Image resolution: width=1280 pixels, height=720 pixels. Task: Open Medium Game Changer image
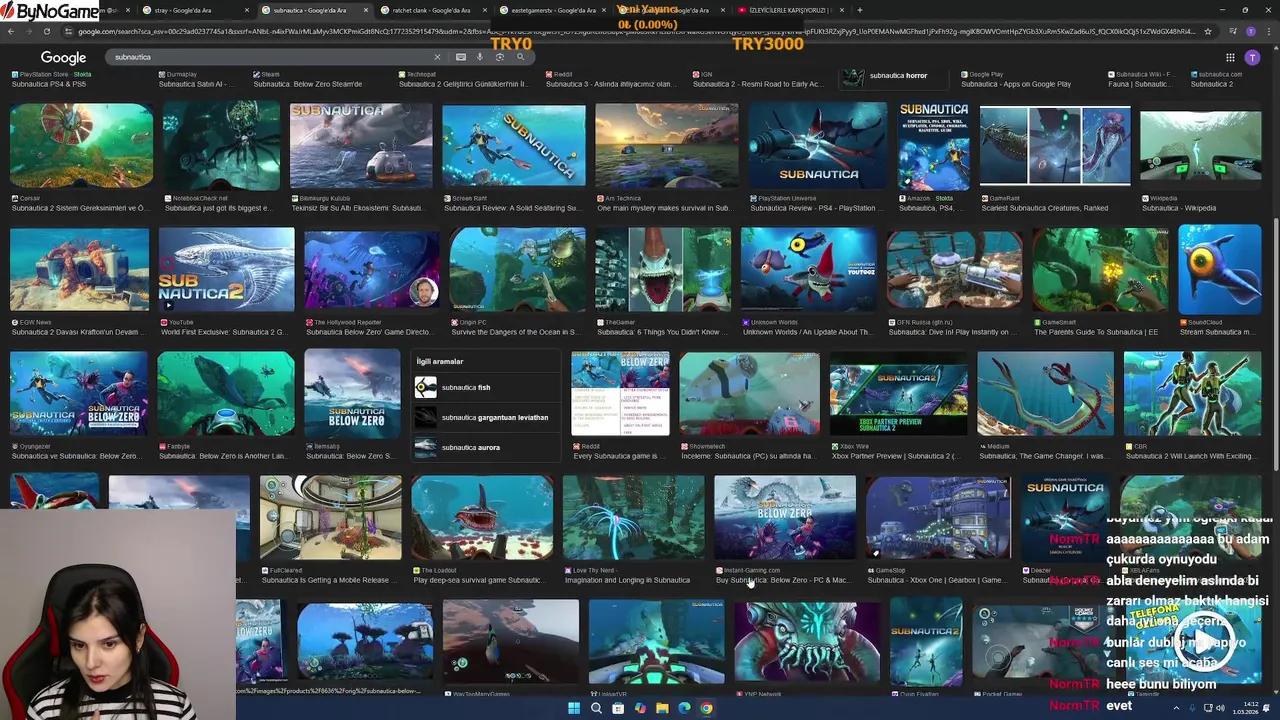coord(1045,393)
